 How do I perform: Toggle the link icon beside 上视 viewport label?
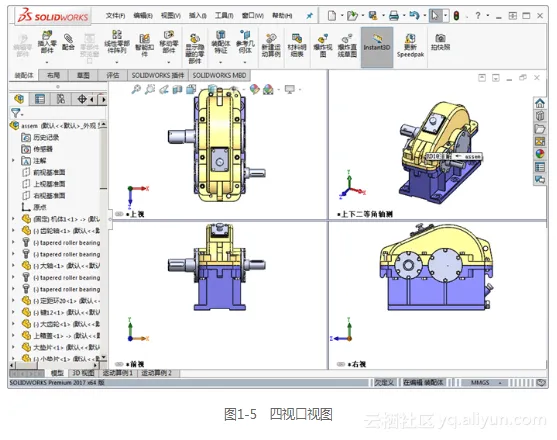click(x=119, y=214)
